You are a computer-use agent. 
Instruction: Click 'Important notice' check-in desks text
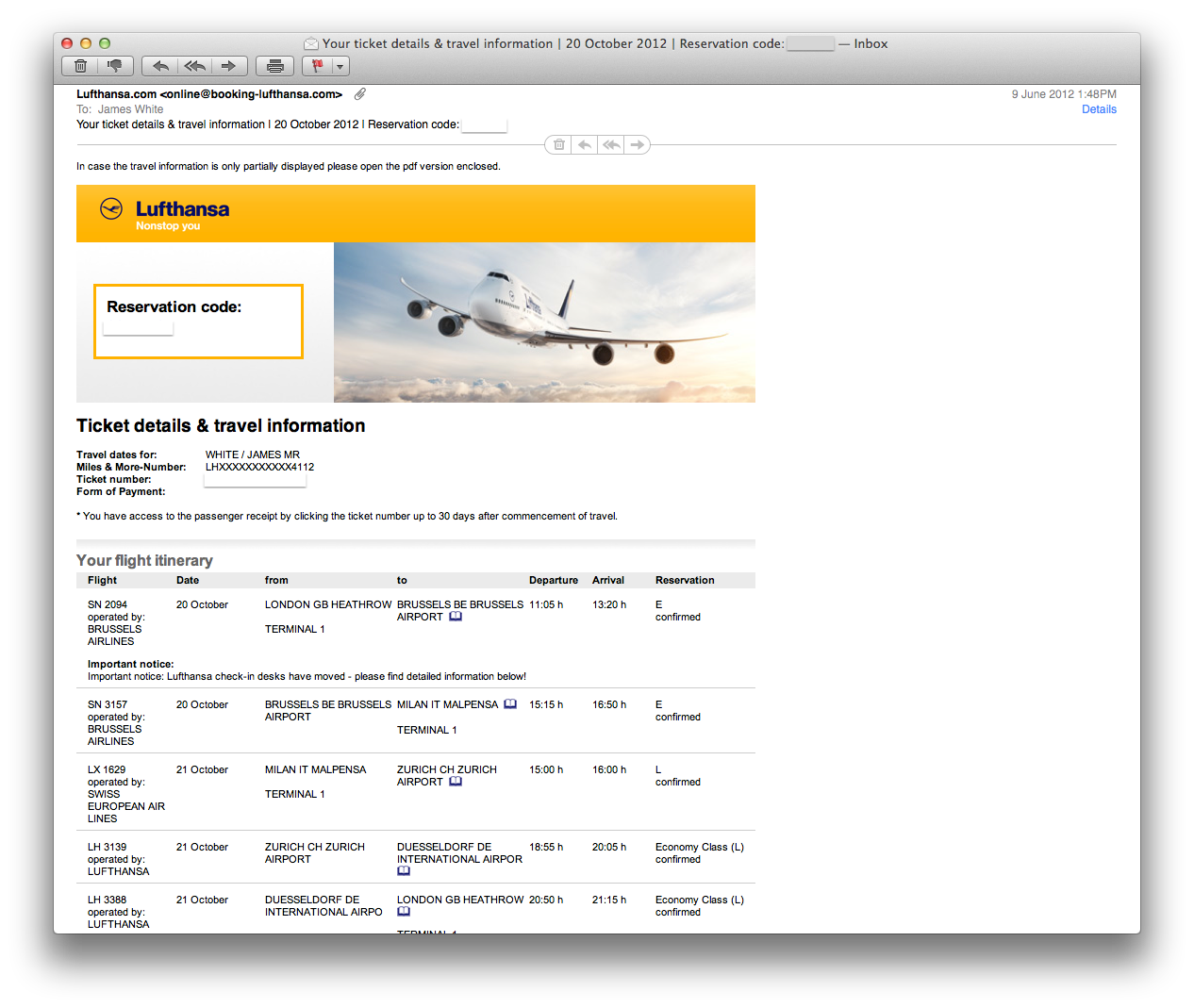(307, 676)
